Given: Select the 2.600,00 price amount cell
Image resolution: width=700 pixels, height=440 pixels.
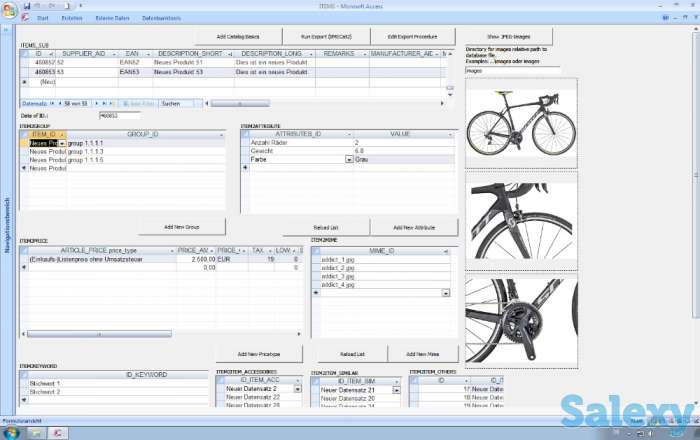Looking at the screenshot, I should [x=196, y=259].
